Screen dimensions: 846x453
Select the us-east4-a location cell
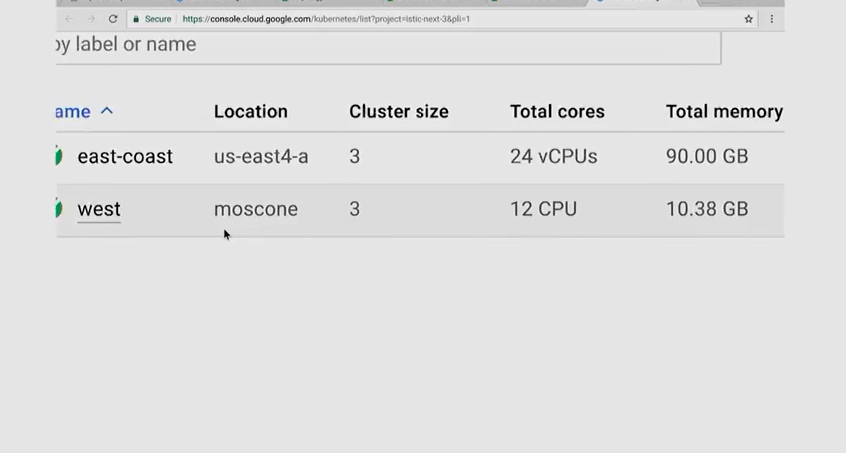[x=261, y=157]
